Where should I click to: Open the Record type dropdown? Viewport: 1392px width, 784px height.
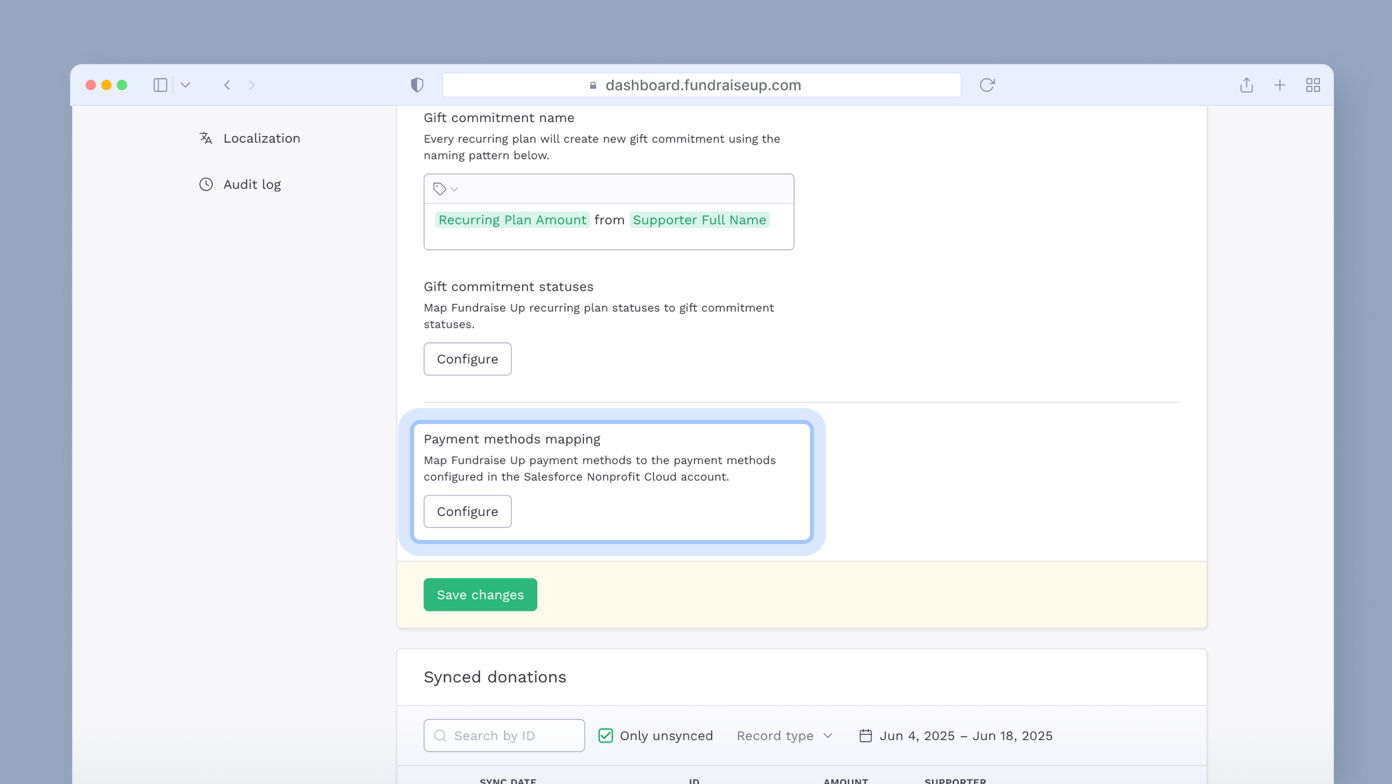click(784, 735)
